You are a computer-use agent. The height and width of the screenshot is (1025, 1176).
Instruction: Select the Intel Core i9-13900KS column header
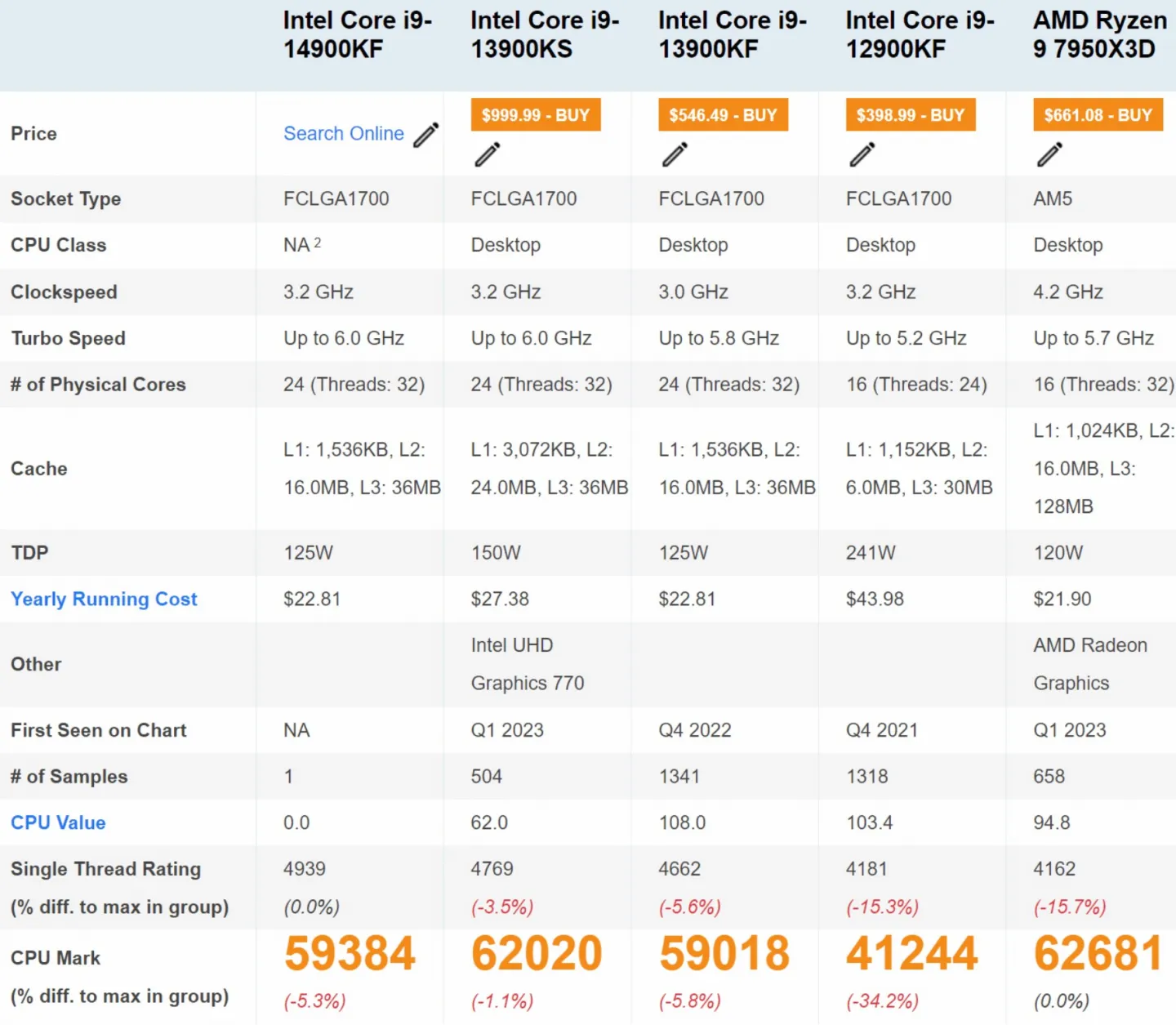pyautogui.click(x=545, y=35)
